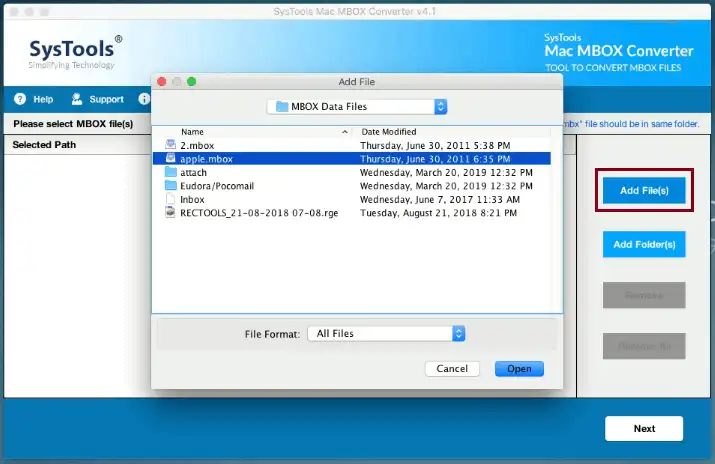Click the info icon beside Support
Screen dimensions: 715x464
tap(144, 99)
